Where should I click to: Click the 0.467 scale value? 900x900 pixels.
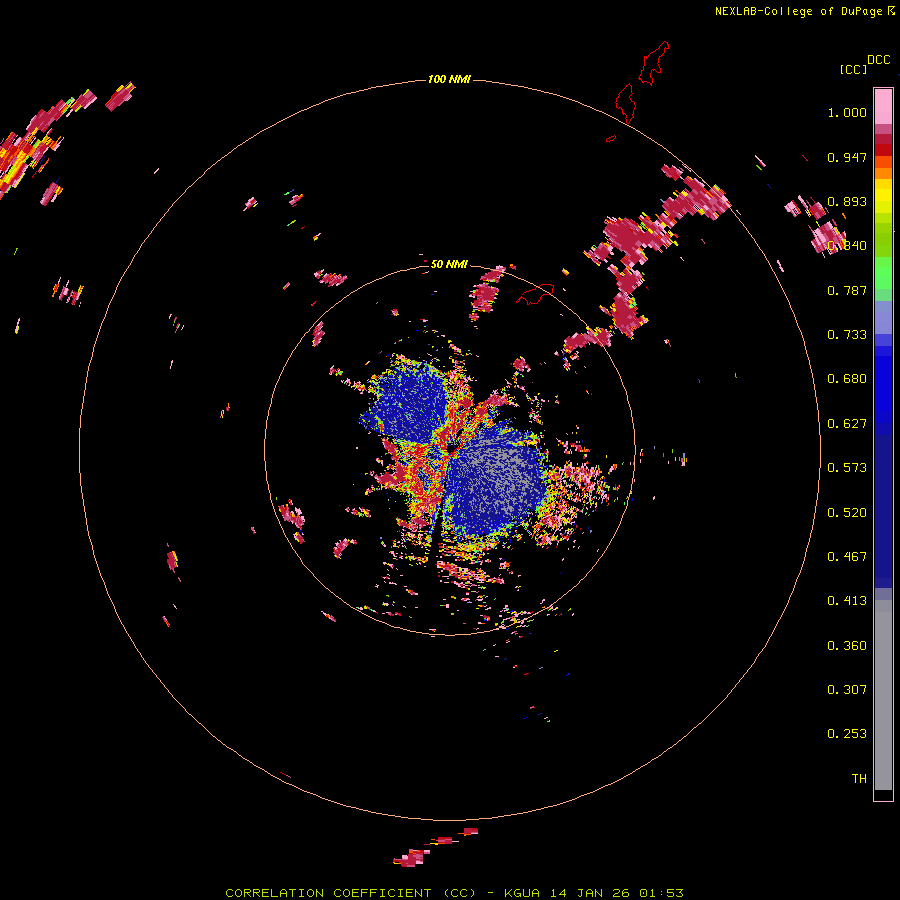point(847,557)
